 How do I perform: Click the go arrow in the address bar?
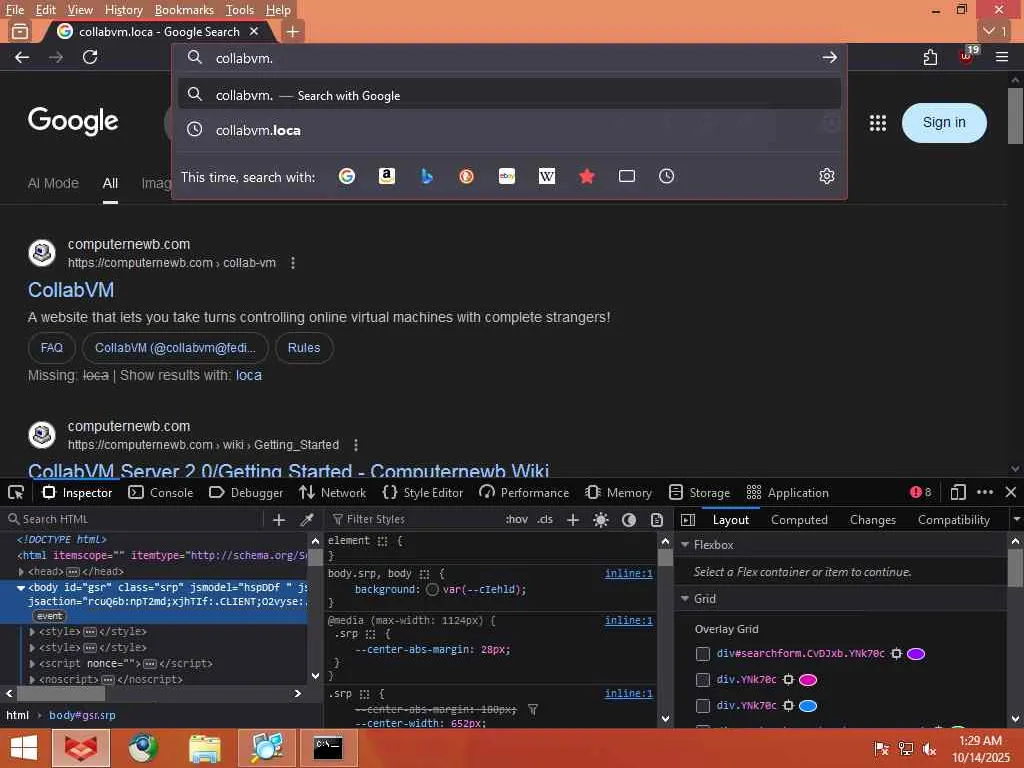pos(829,57)
